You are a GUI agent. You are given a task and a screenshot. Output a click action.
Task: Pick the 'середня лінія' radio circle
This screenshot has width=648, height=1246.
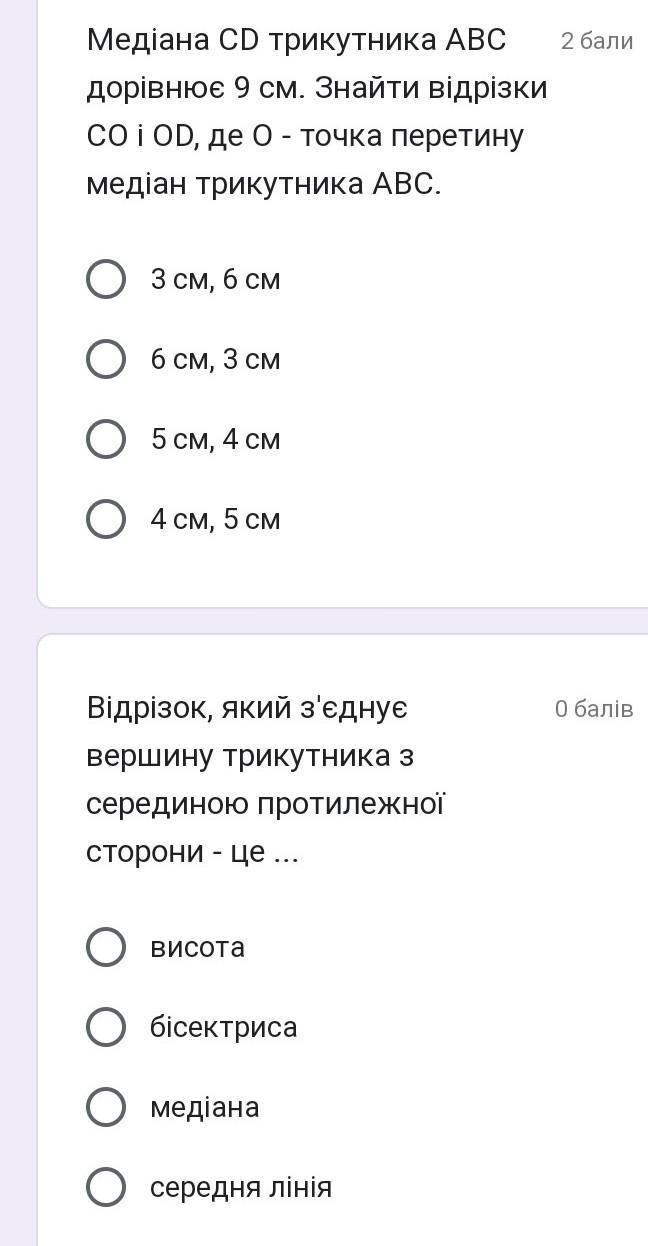[x=106, y=1187]
